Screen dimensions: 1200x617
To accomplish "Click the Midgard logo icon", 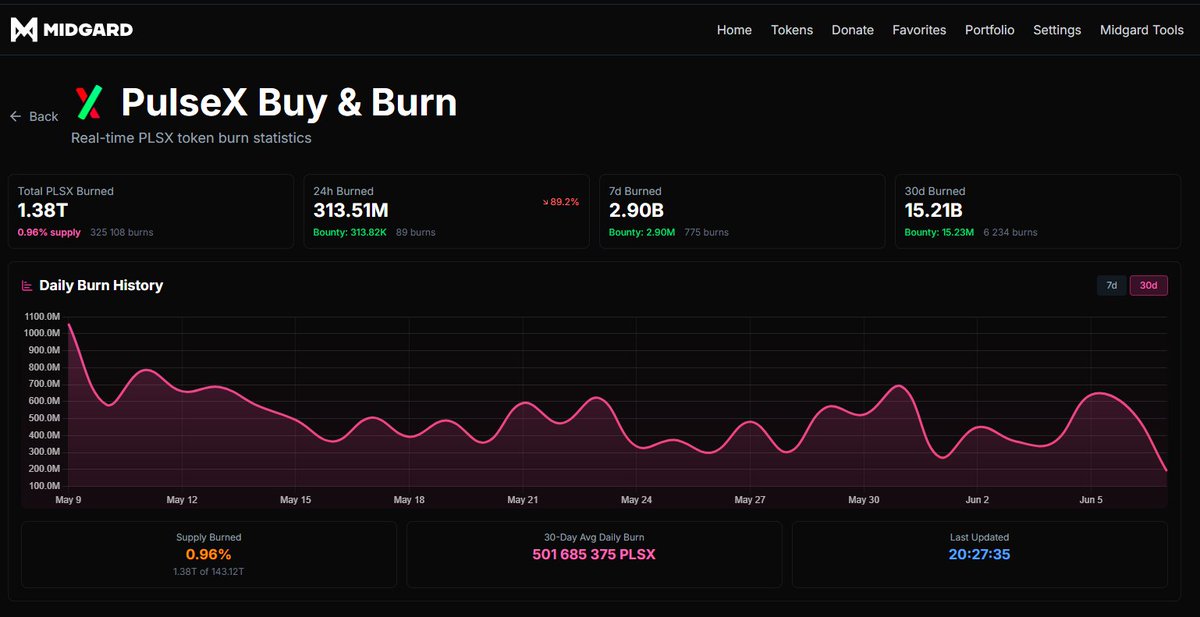I will pos(24,29).
